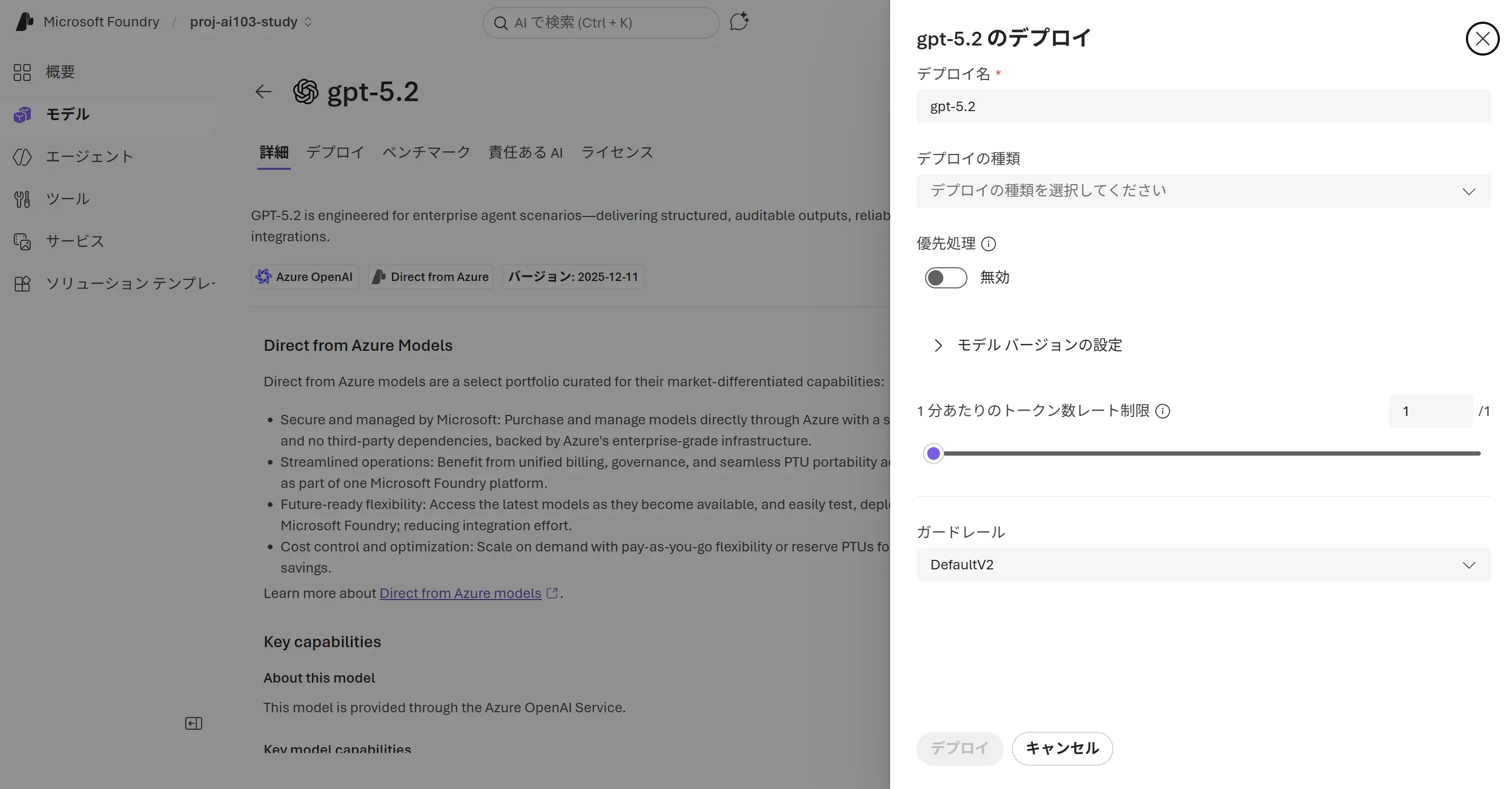Screen dimensions: 1512x789
Task: Enable the 優先処理 toggle switch
Action: point(946,278)
